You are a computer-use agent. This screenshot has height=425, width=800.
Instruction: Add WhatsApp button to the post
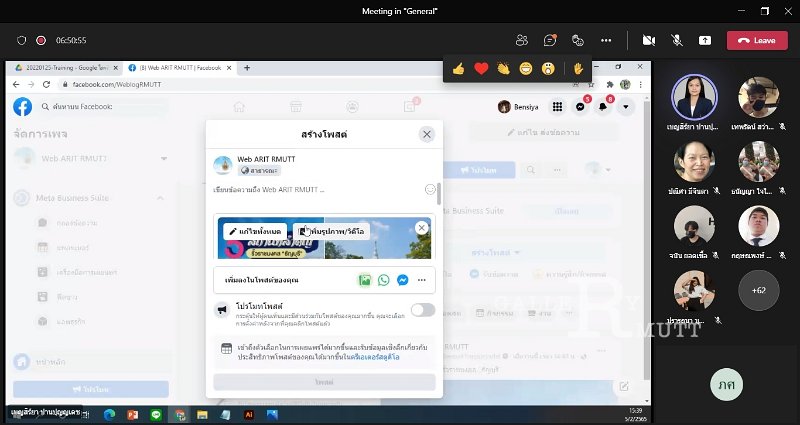383,280
